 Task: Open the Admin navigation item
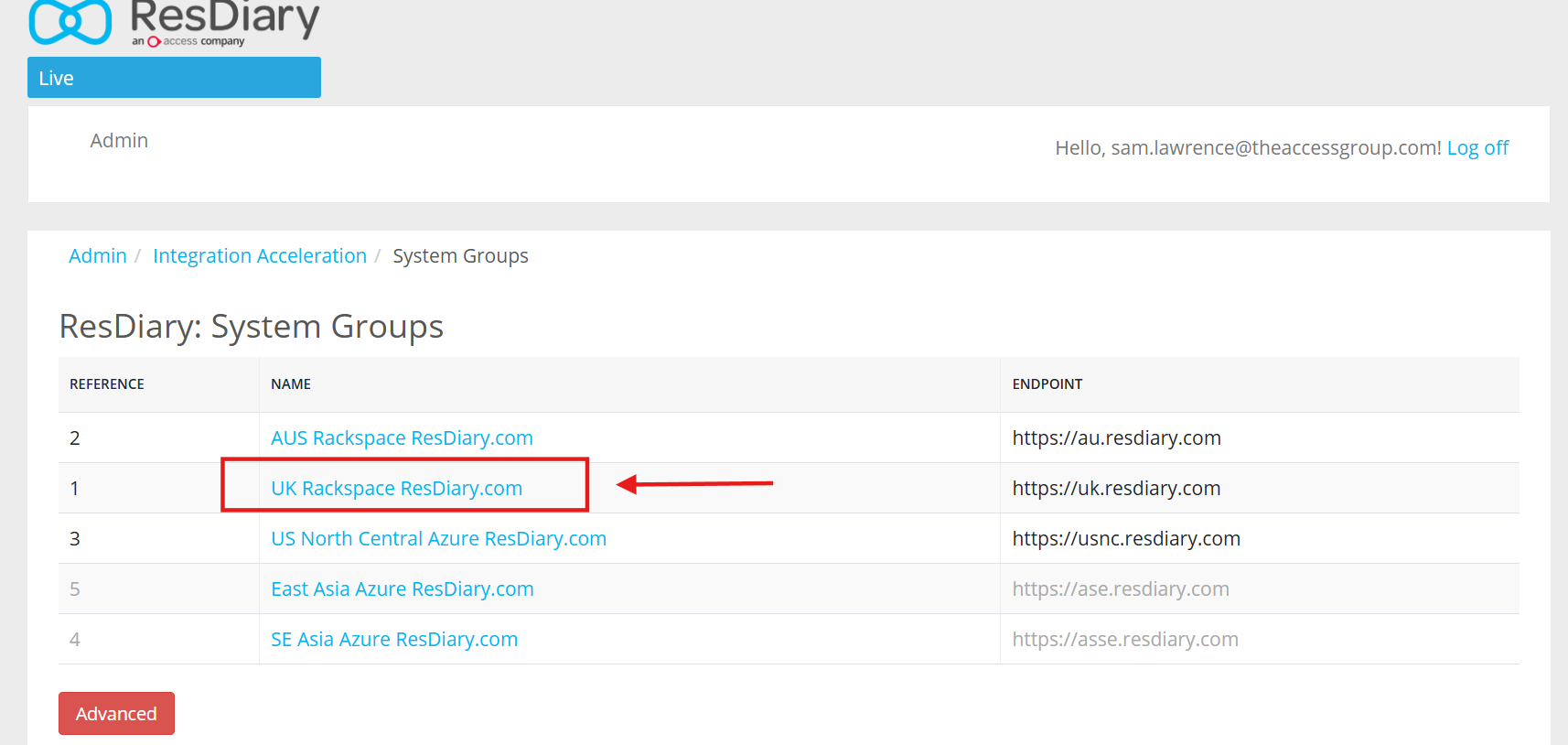119,141
